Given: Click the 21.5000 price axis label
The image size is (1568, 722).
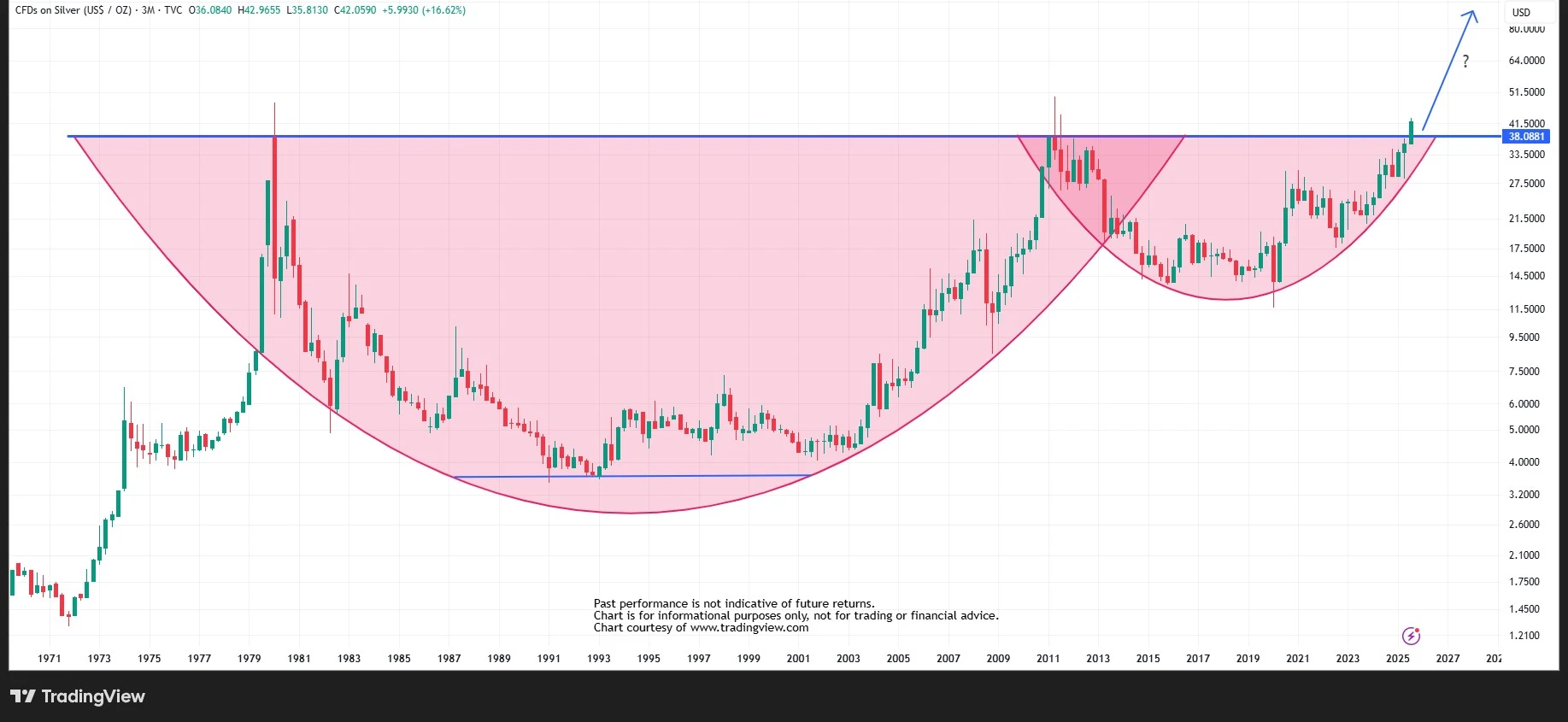Looking at the screenshot, I should (1526, 219).
